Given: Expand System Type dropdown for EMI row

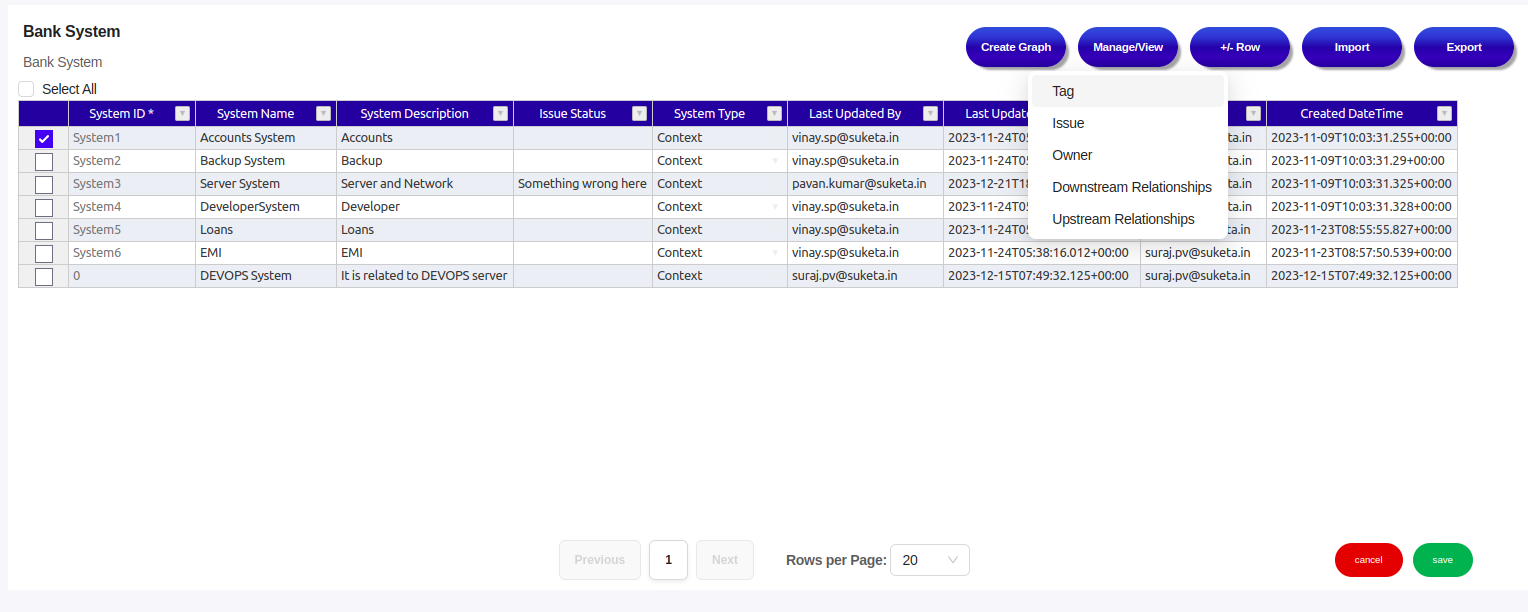Looking at the screenshot, I should click(775, 253).
